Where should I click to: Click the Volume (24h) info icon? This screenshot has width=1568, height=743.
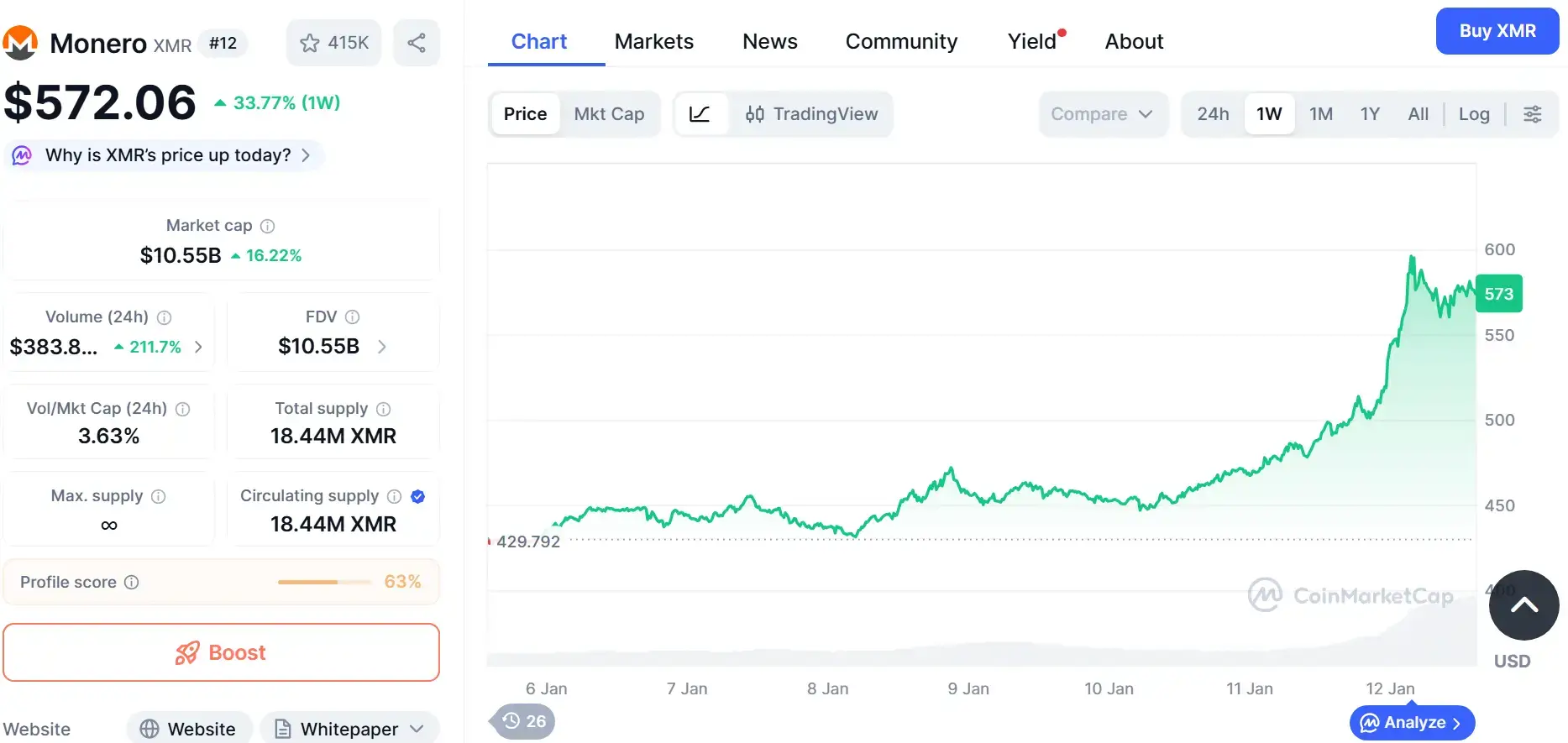(165, 317)
